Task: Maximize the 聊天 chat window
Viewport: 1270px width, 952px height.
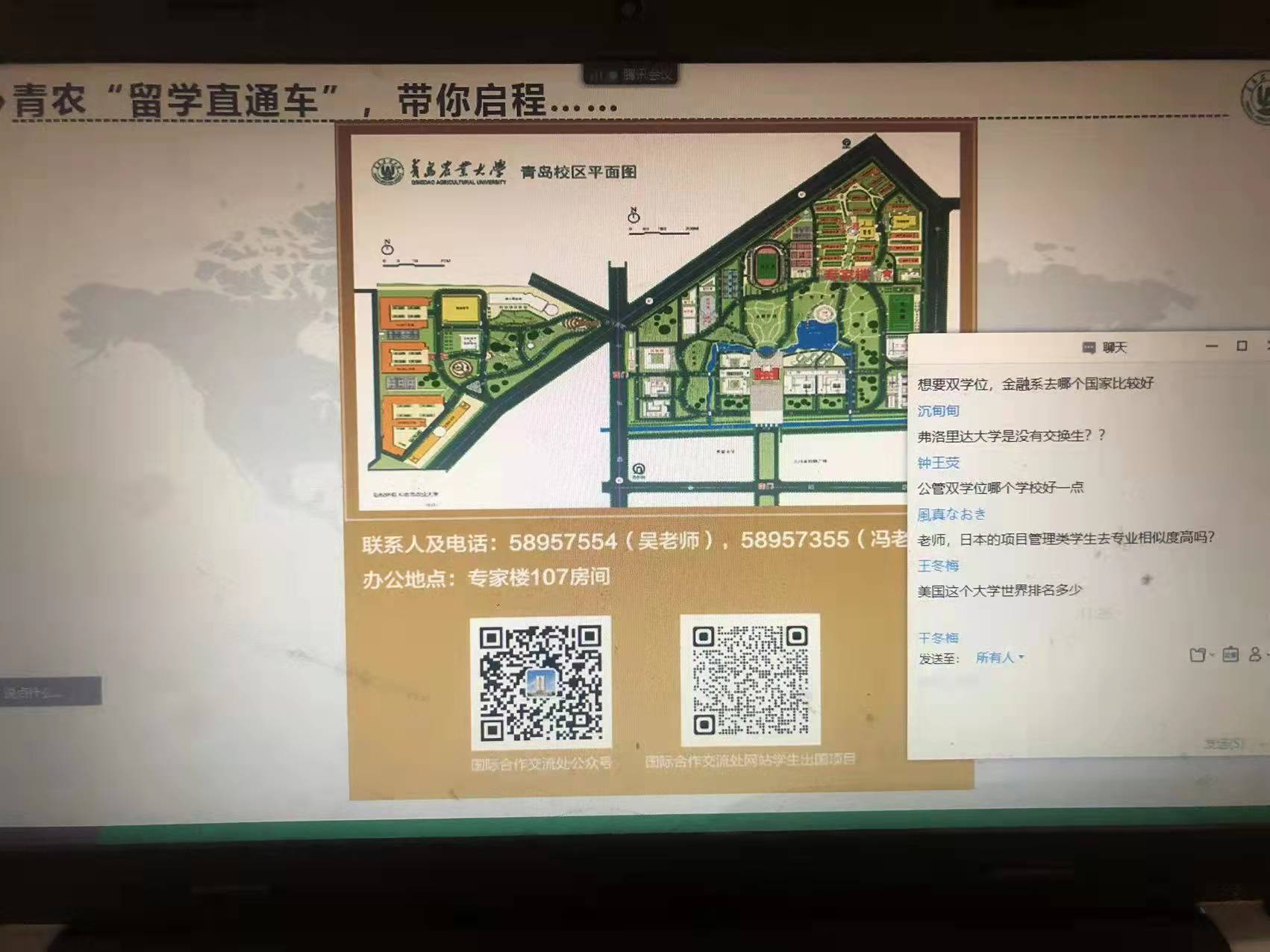Action: coord(1242,346)
